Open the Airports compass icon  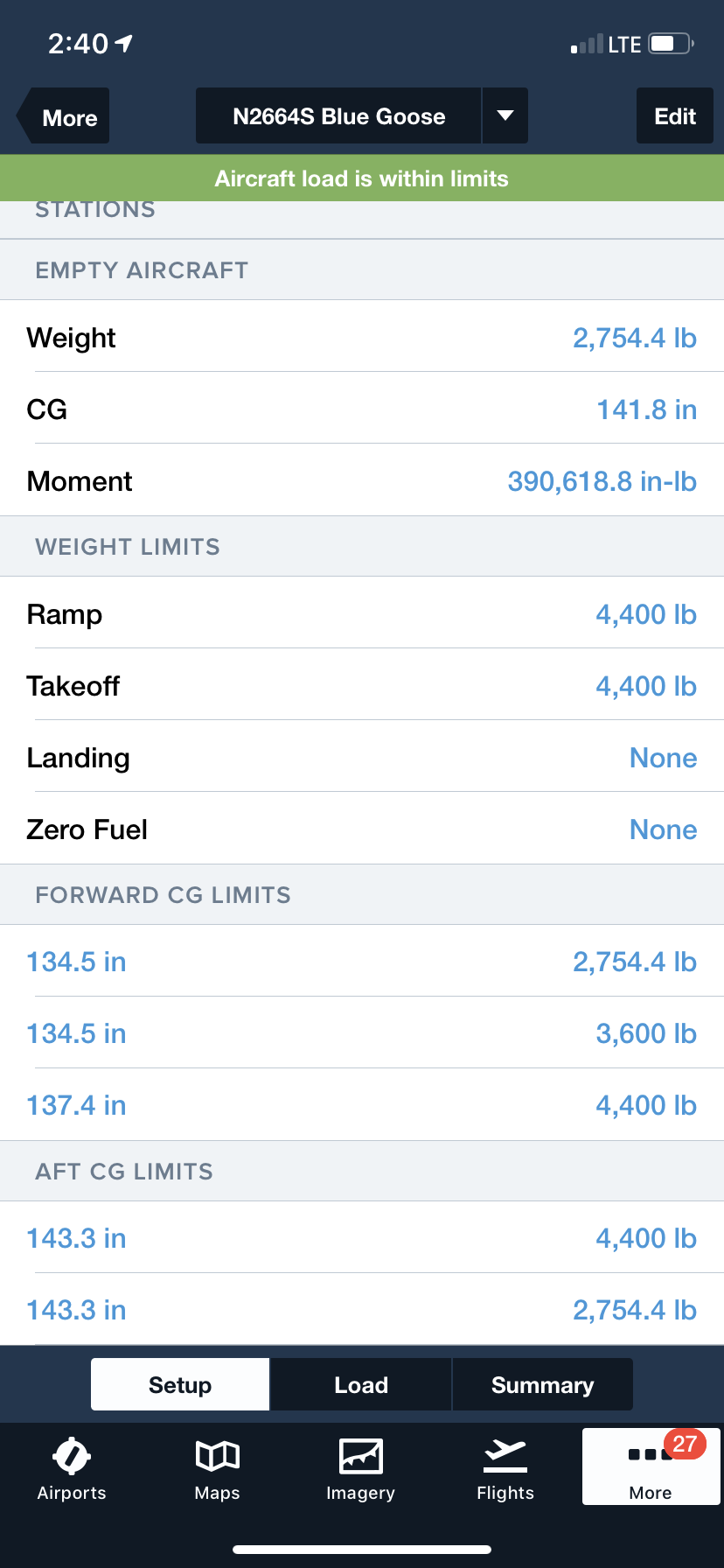click(72, 1456)
